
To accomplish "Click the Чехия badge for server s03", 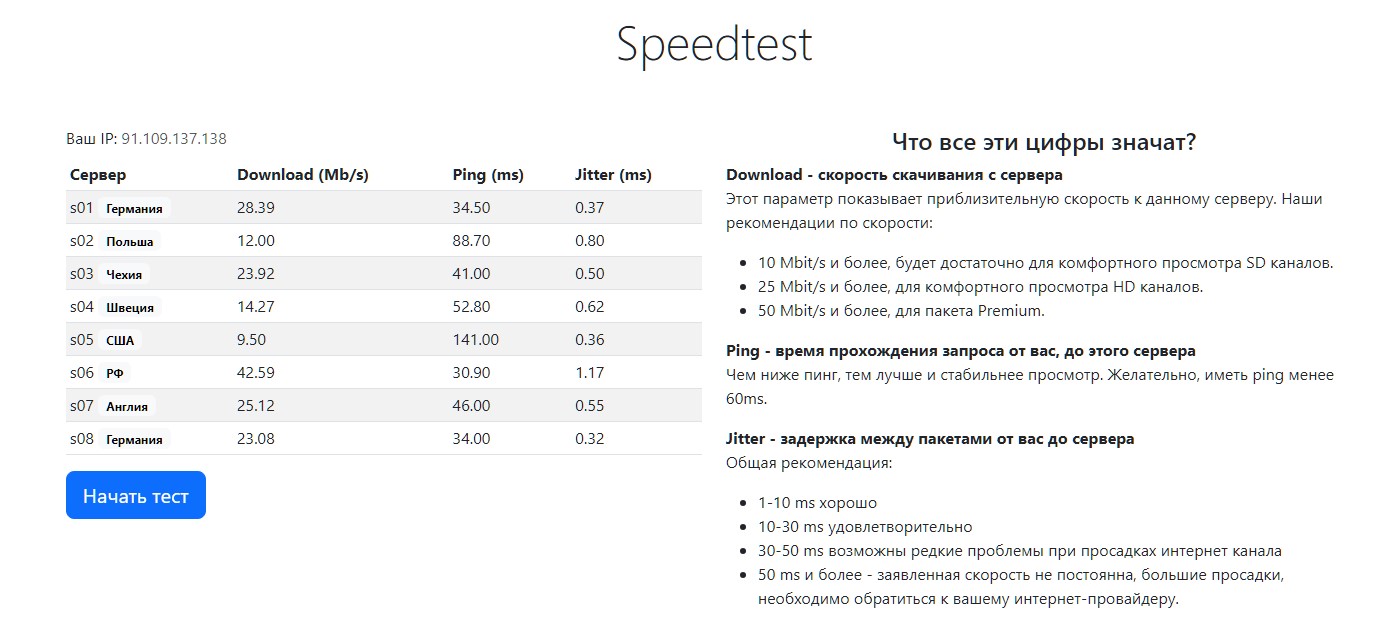I will click(x=124, y=274).
